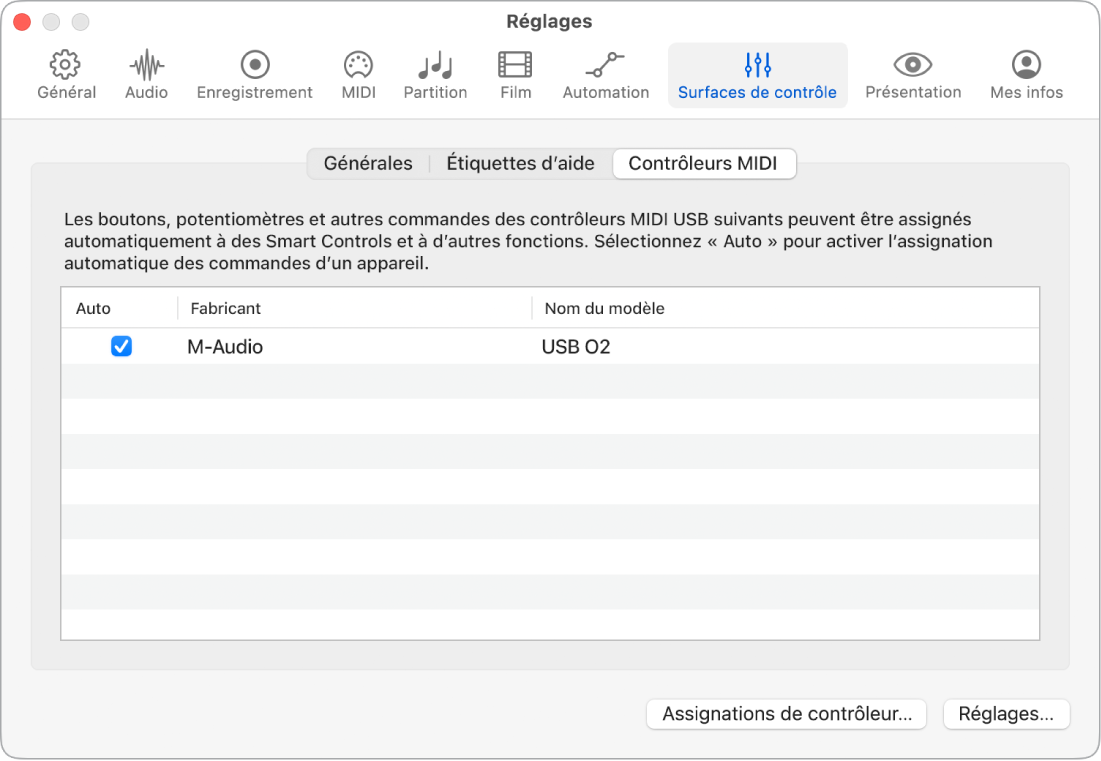The image size is (1101, 761).
Task: Open the Partition music notes pane
Action: [435, 76]
